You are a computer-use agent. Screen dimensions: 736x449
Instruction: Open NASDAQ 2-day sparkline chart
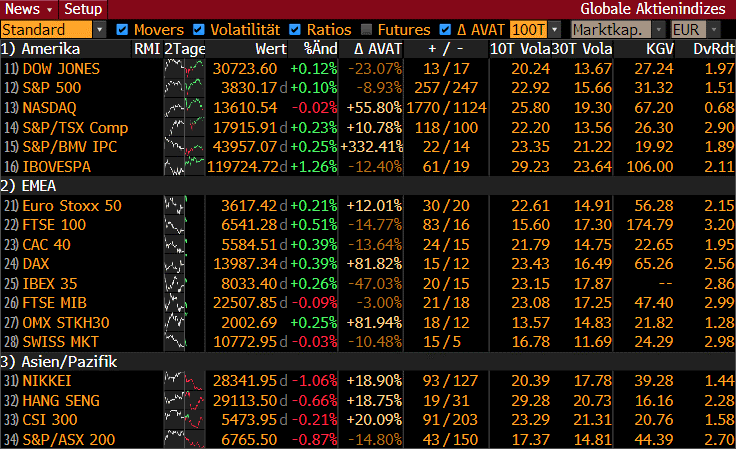184,107
